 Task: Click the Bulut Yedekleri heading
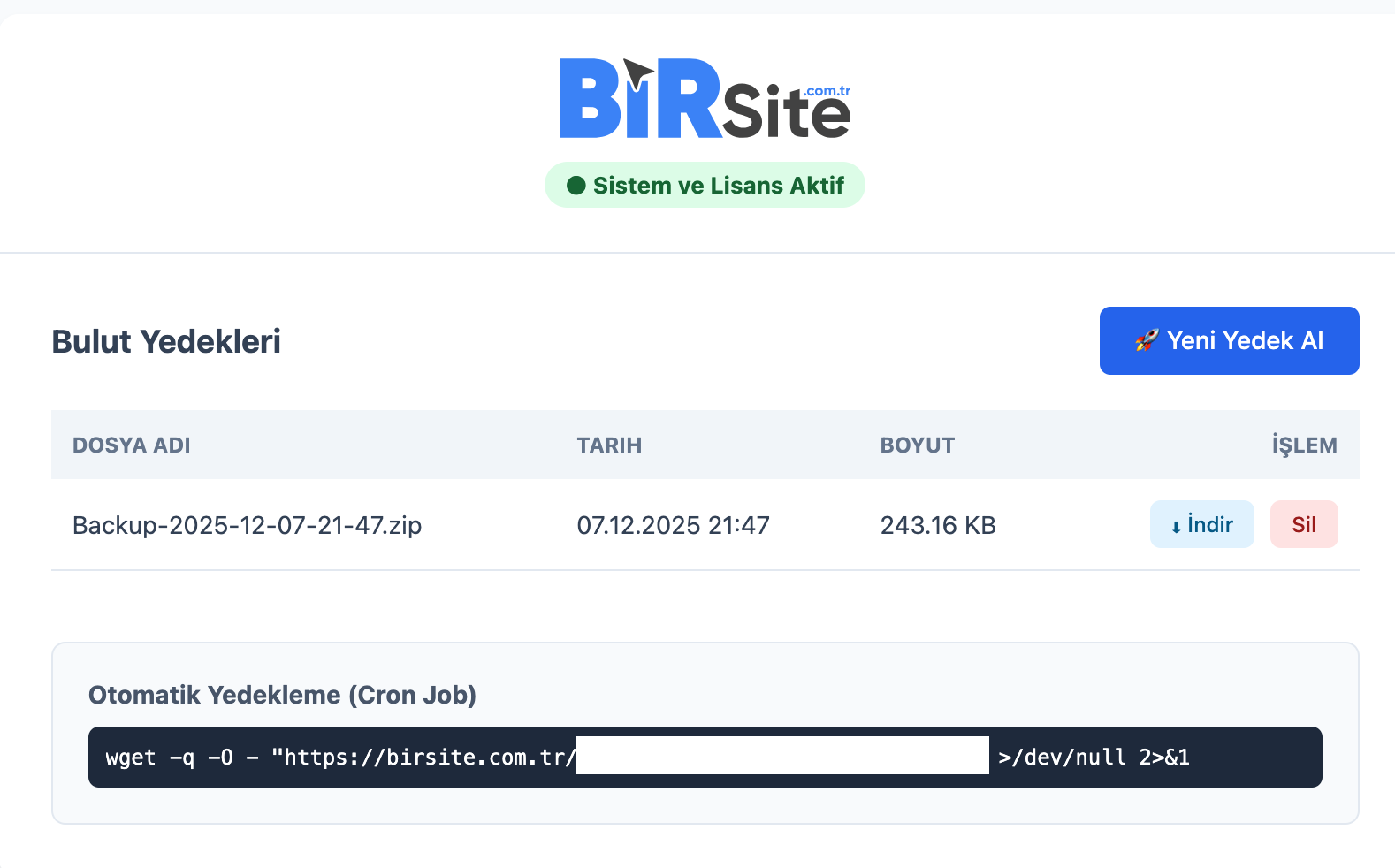tap(166, 342)
